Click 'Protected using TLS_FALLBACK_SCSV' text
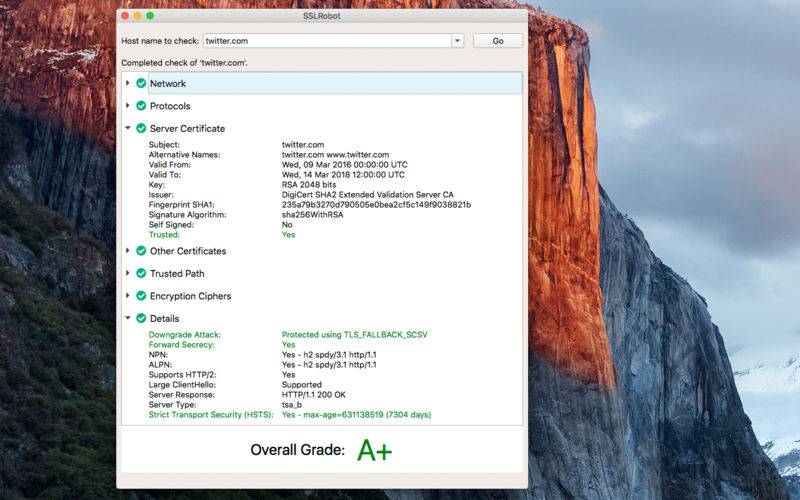 click(x=355, y=335)
